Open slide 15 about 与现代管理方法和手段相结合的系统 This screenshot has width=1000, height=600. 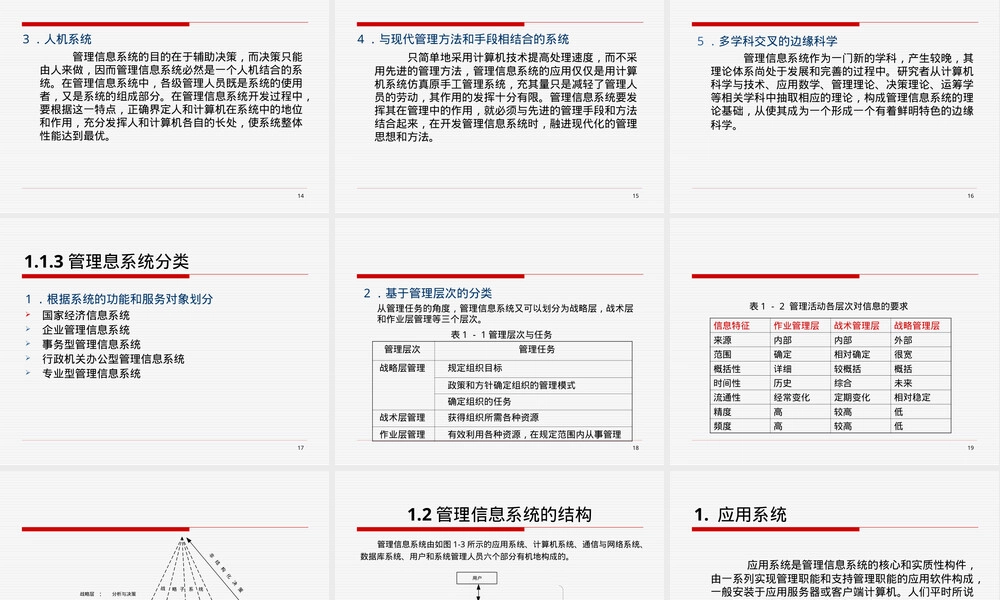(x=499, y=106)
